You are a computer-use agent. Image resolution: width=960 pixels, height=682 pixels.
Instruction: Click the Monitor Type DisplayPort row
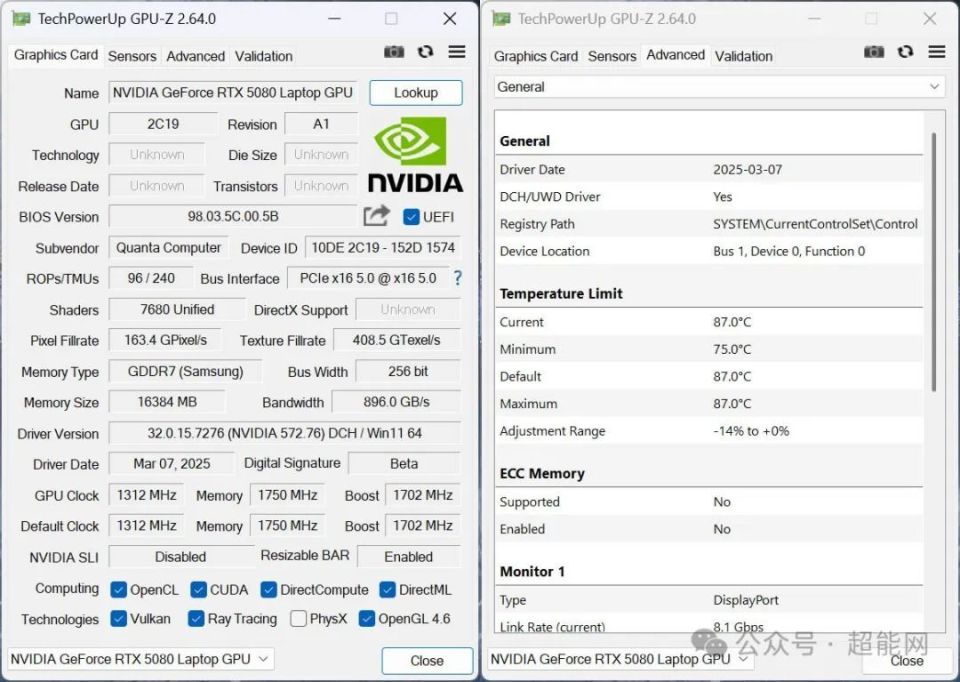[709, 600]
